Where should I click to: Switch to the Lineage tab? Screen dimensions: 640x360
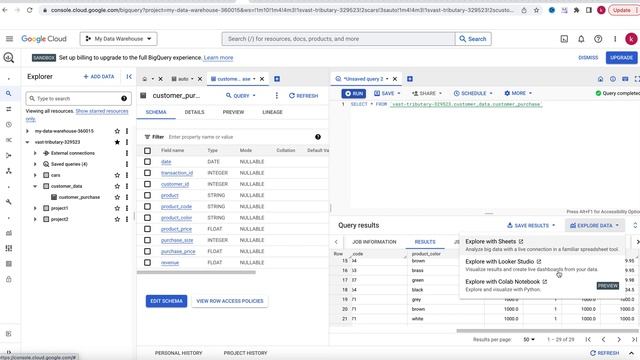[x=272, y=112]
